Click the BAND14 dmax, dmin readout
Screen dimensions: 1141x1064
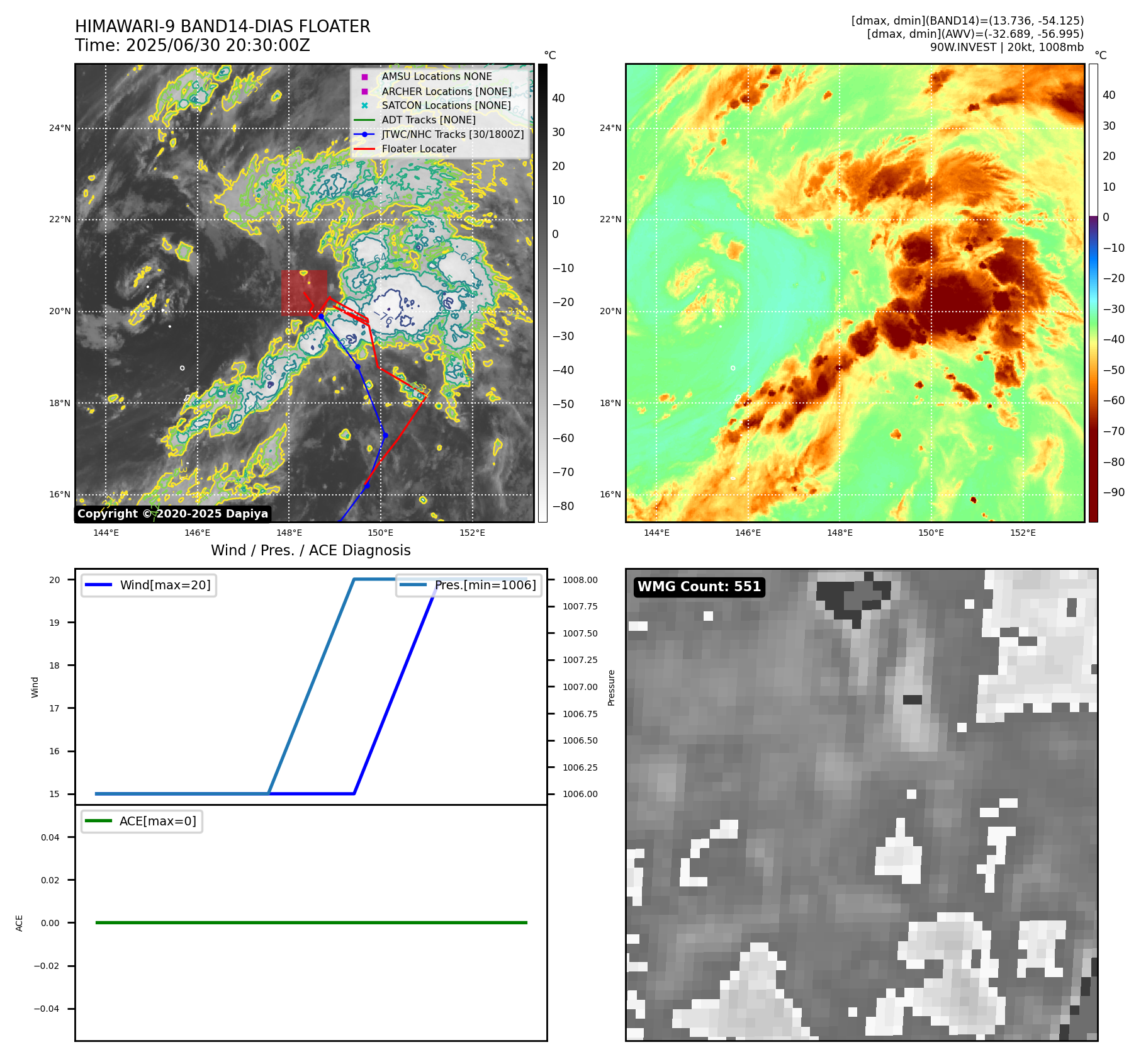click(x=967, y=21)
